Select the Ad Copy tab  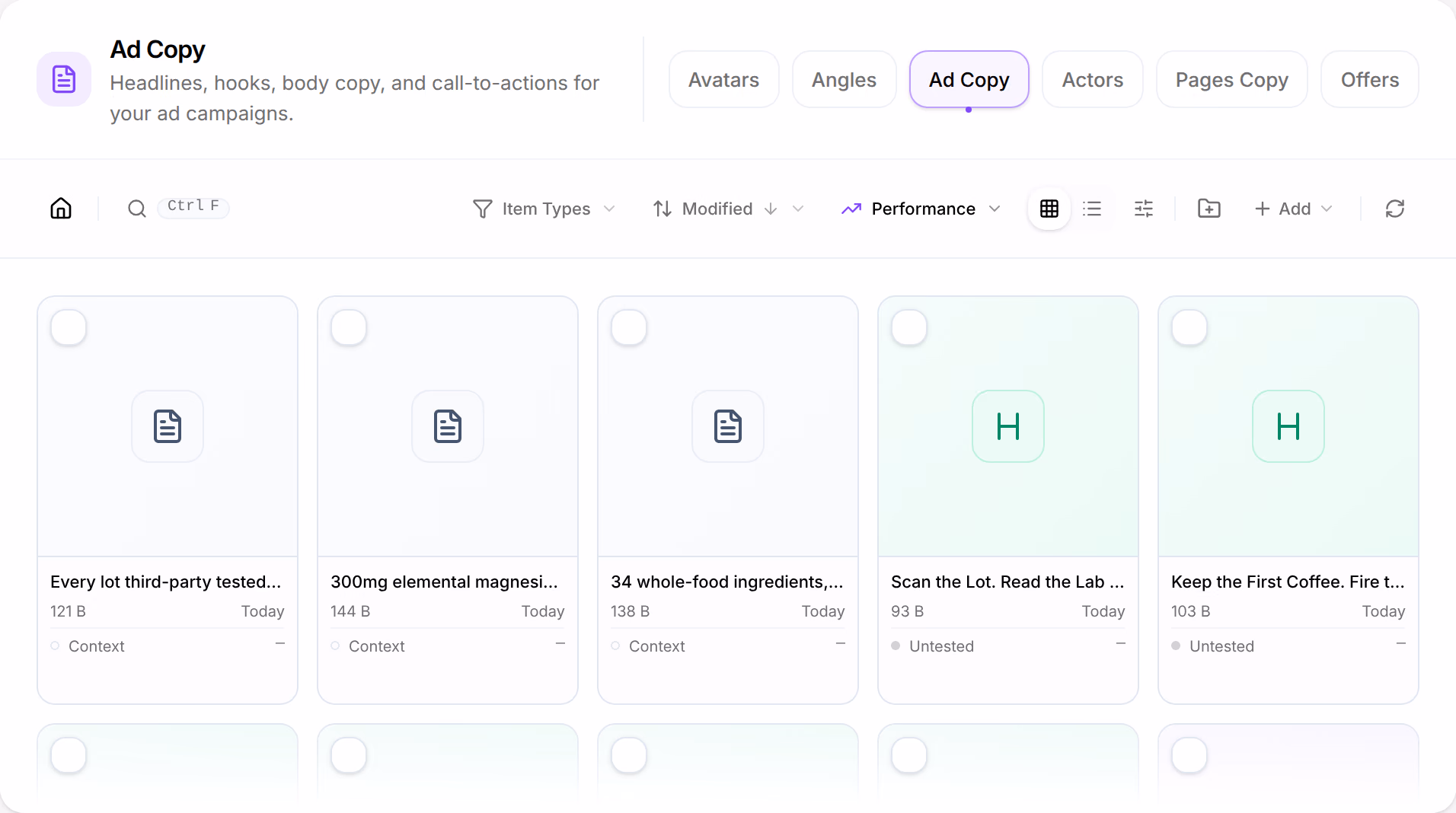click(x=969, y=79)
